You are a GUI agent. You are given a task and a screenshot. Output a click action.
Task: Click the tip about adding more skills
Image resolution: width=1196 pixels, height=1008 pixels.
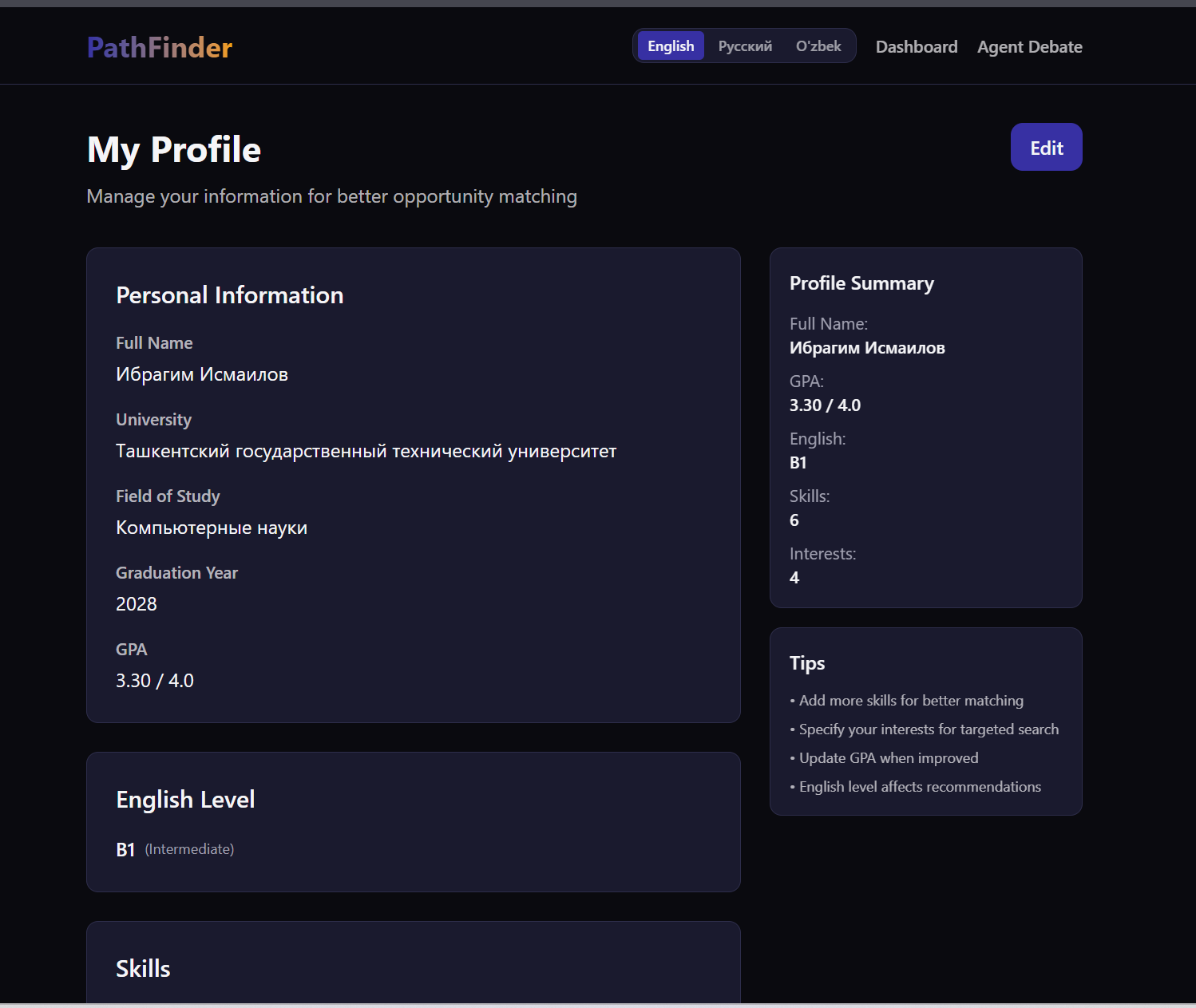907,701
